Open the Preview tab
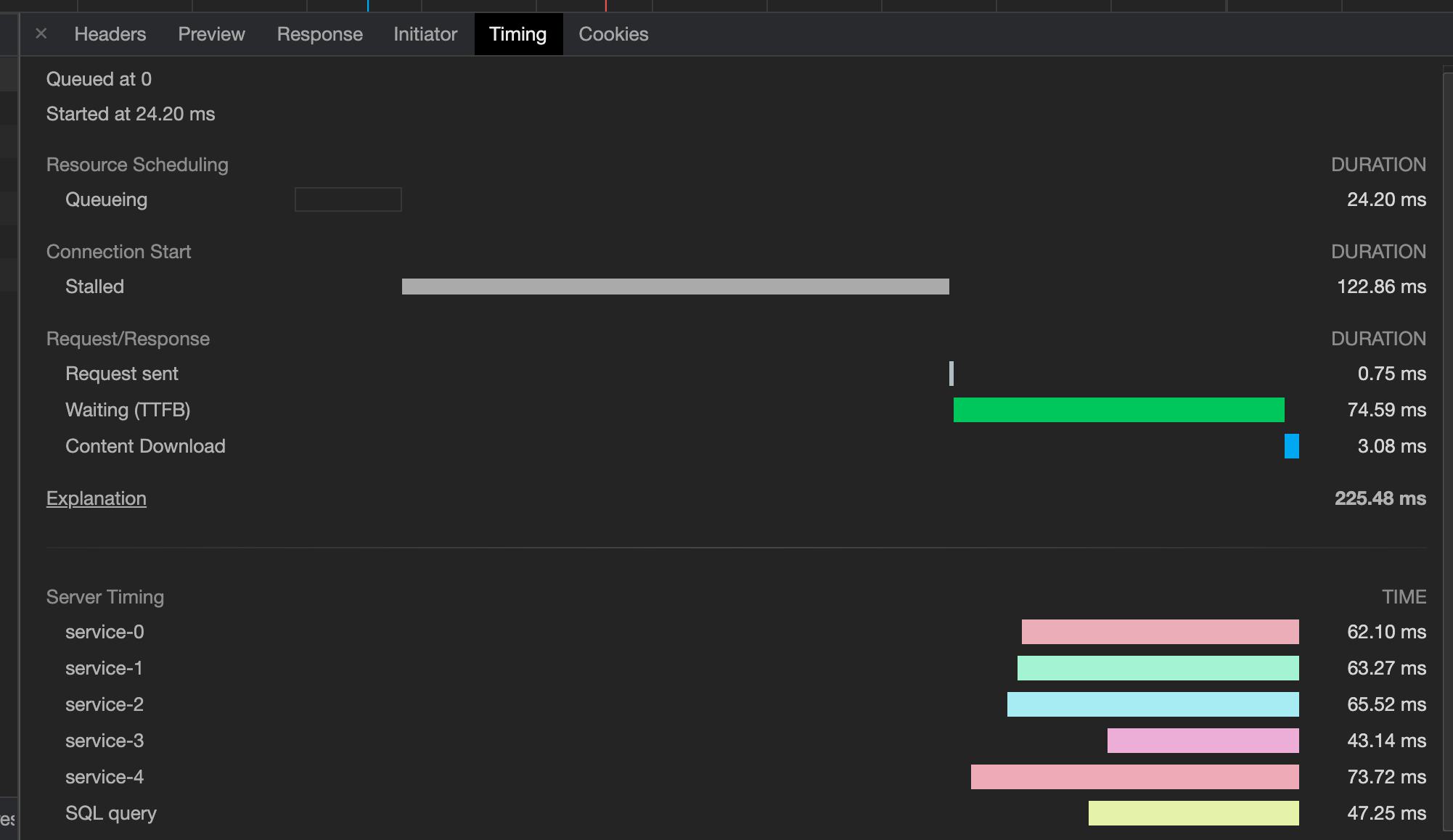This screenshot has width=1453, height=840. click(x=210, y=33)
